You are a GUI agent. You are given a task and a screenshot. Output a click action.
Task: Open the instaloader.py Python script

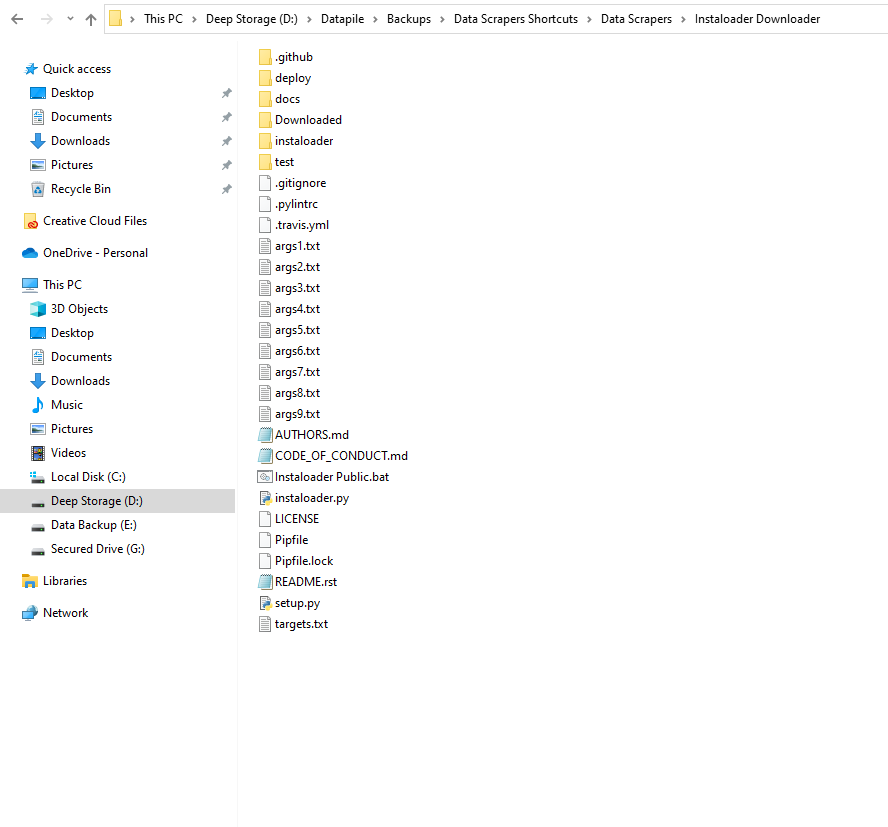(x=312, y=497)
